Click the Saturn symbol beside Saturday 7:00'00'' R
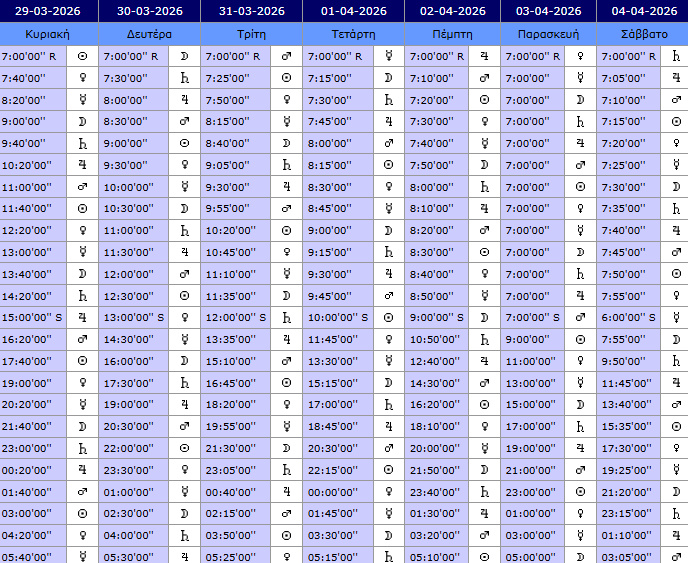The width and height of the screenshot is (688, 563). pyautogui.click(x=677, y=56)
